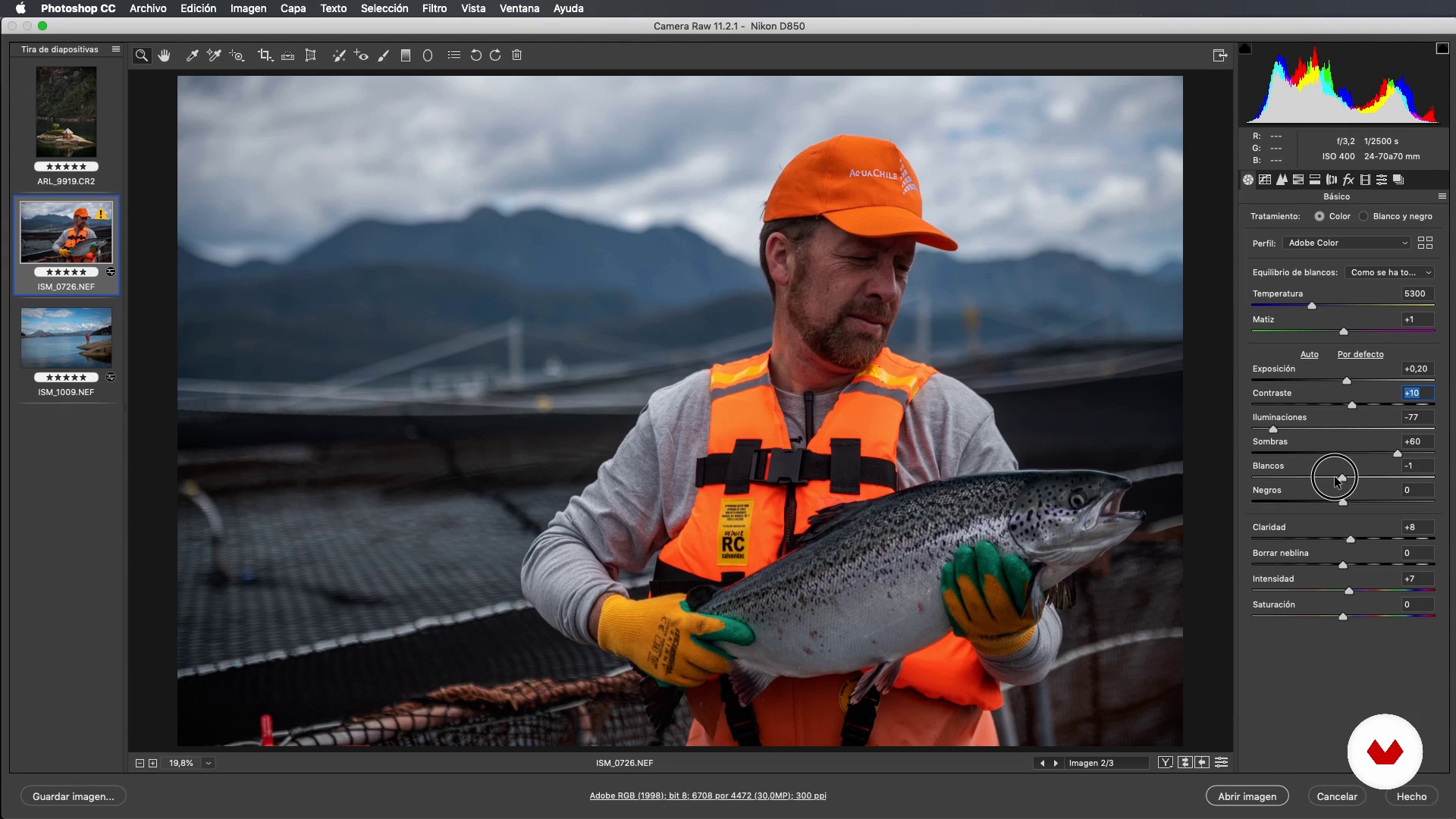This screenshot has width=1456, height=819.
Task: Open the Presets panel tab
Action: tap(1382, 180)
